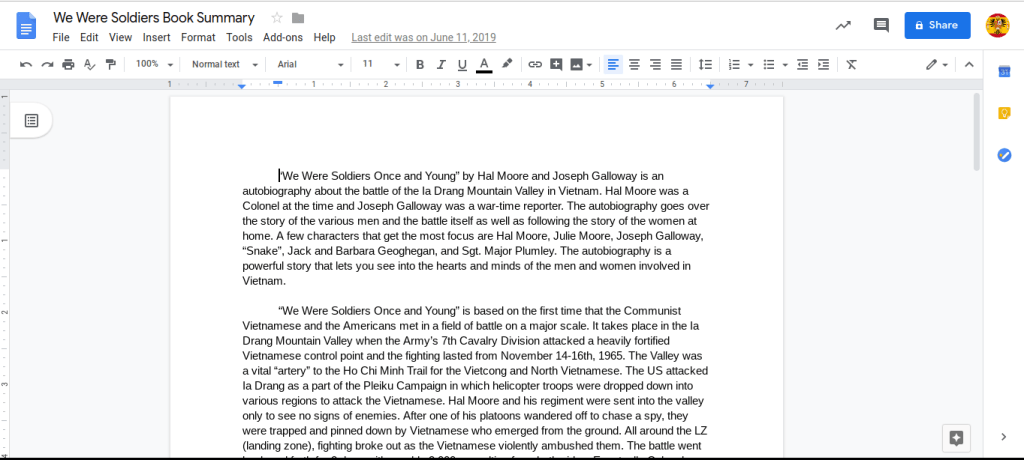Open the 'Last edit was on June 11, 2019' link
This screenshot has width=1024, height=460.
tap(424, 37)
